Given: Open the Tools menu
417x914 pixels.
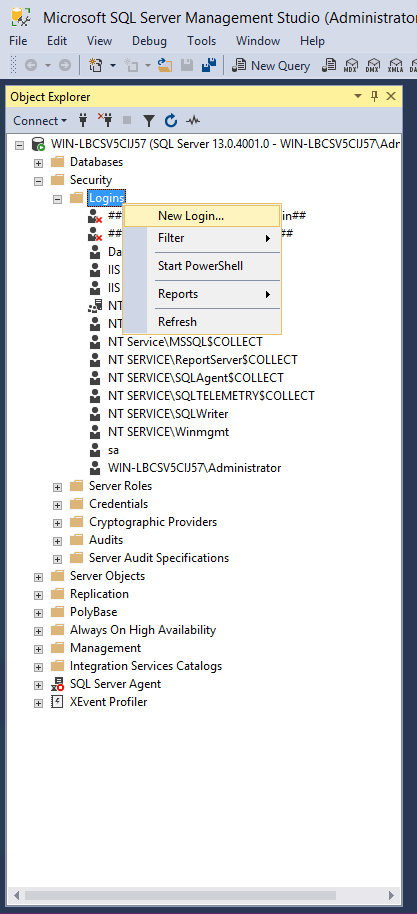Looking at the screenshot, I should [202, 41].
